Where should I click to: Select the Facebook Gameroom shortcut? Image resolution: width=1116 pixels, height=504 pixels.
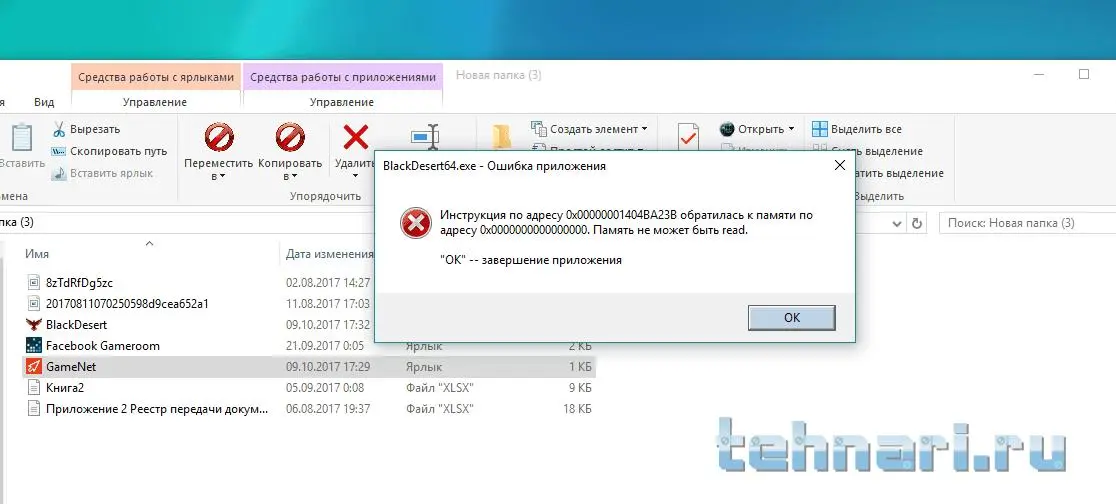(102, 346)
